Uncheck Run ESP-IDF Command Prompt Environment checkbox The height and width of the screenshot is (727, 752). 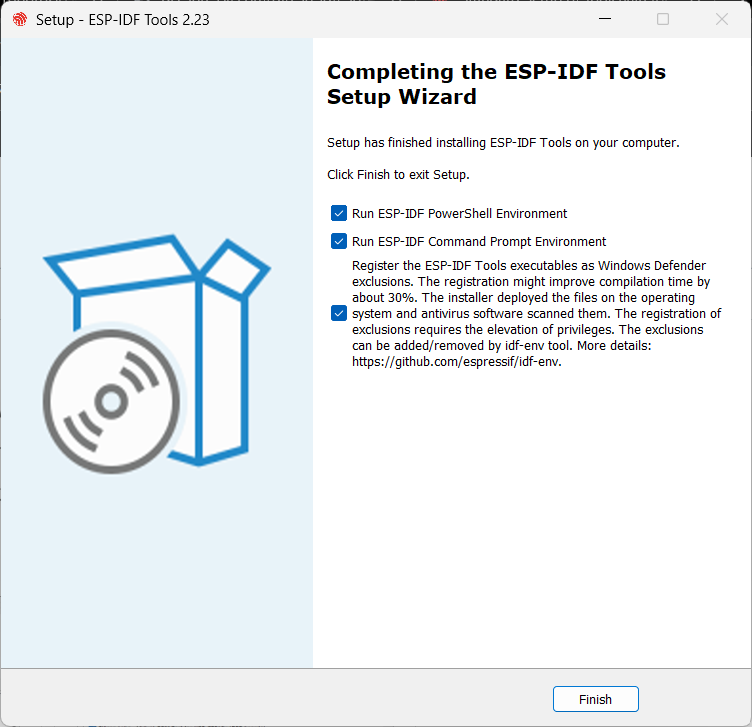pos(339,241)
